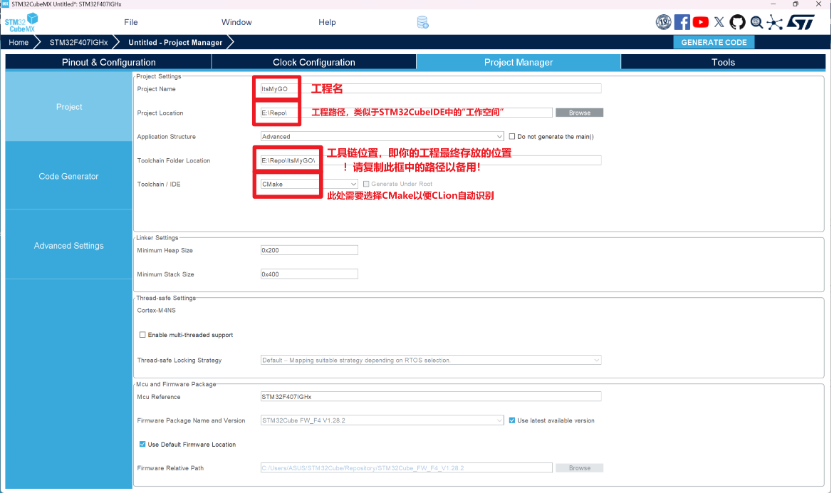The image size is (831, 493).
Task: Open the Facebook icon link
Action: tap(682, 22)
